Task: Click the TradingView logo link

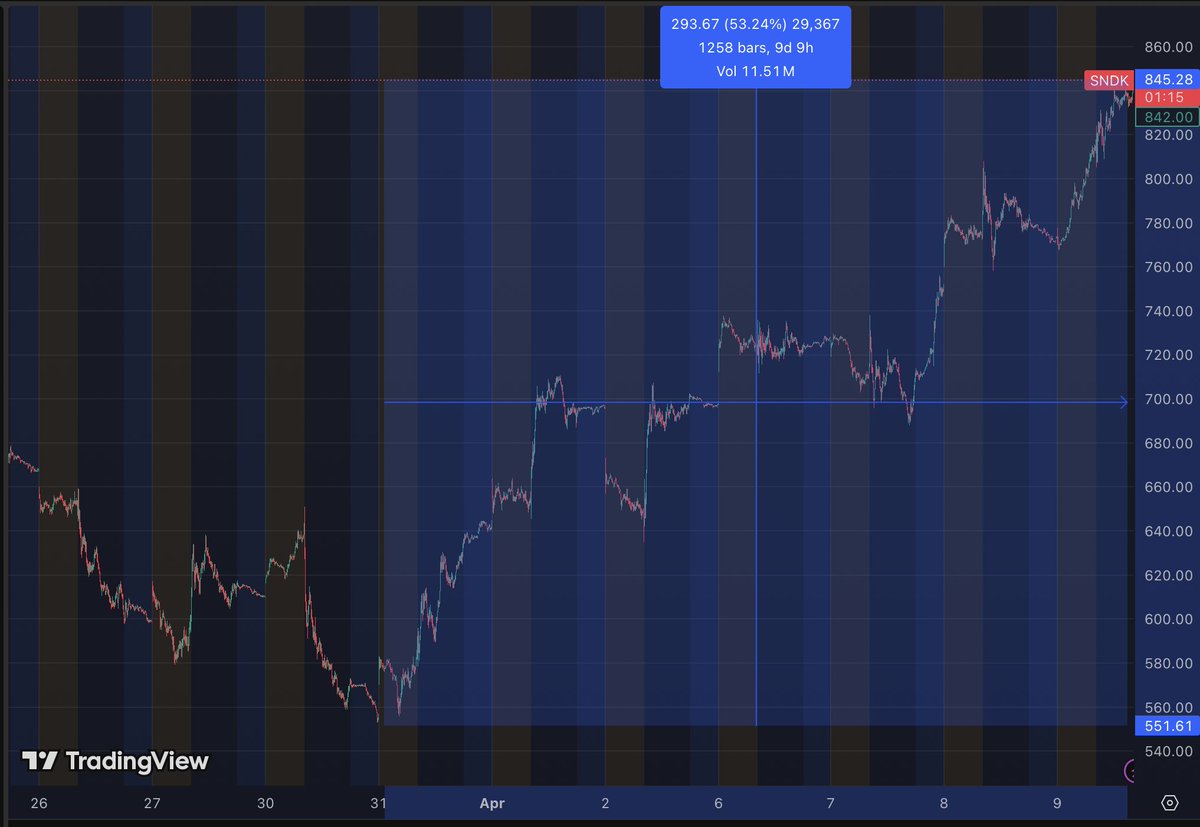Action: click(116, 761)
